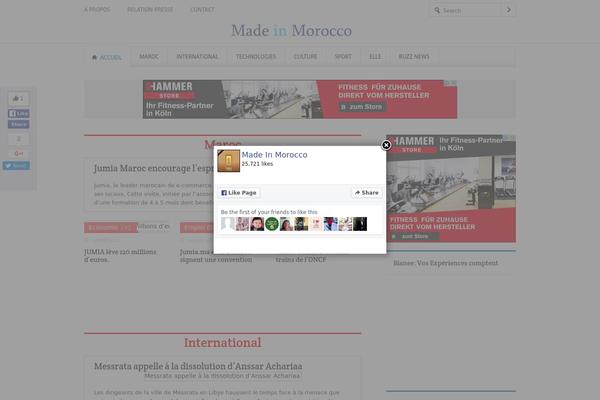Click zum Store button in top banner
Image resolution: width=600 pixels, height=400 pixels.
362,107
